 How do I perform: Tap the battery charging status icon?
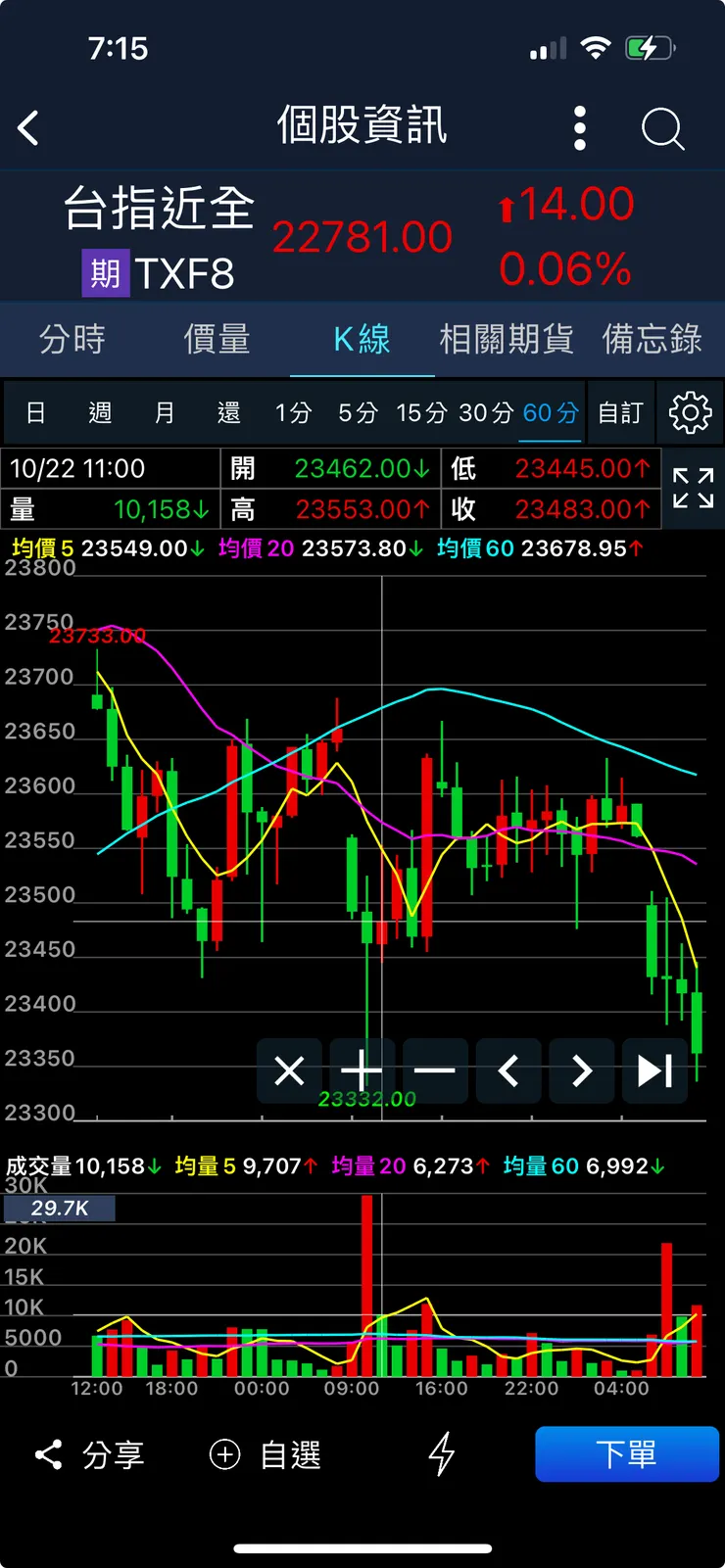coord(650,48)
